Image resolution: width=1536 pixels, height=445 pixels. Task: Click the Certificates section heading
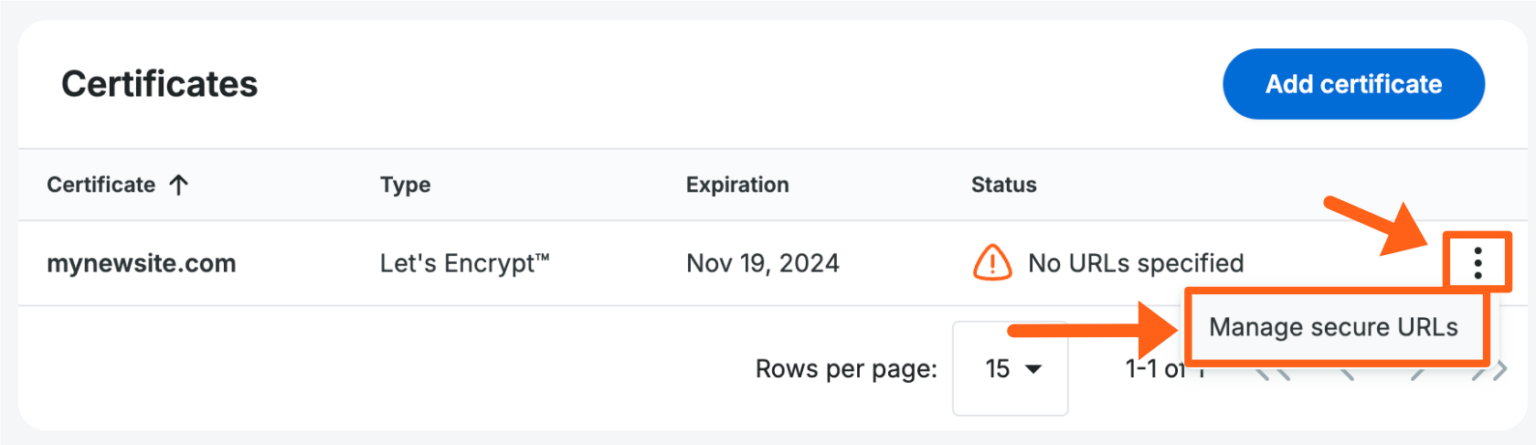point(160,84)
